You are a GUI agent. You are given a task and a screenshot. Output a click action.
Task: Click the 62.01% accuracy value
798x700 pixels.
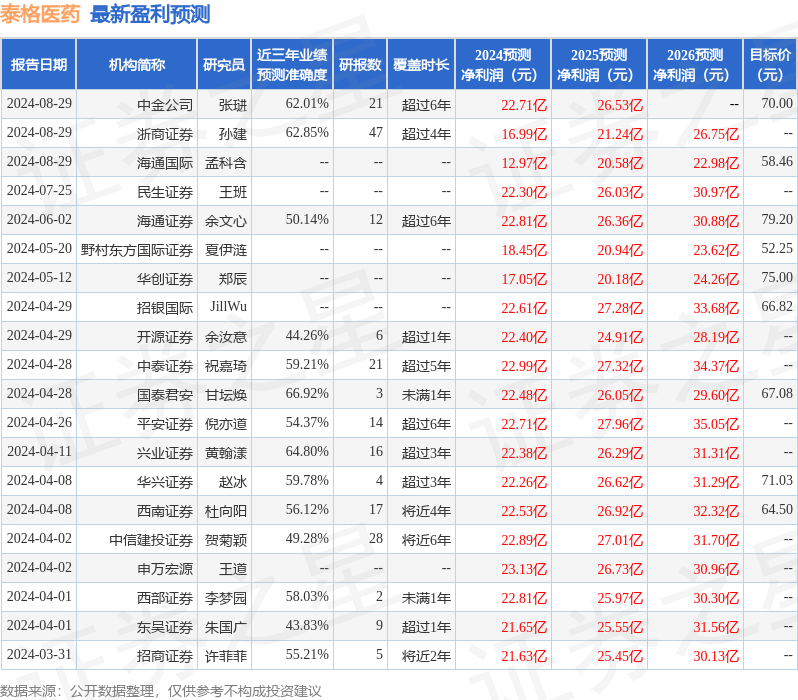pyautogui.click(x=307, y=103)
